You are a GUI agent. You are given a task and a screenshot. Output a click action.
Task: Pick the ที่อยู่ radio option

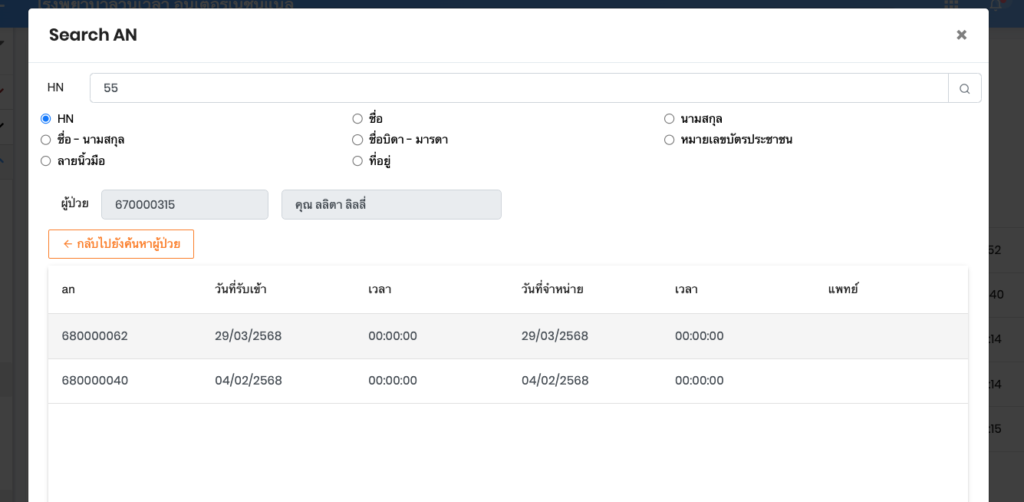[x=358, y=161]
